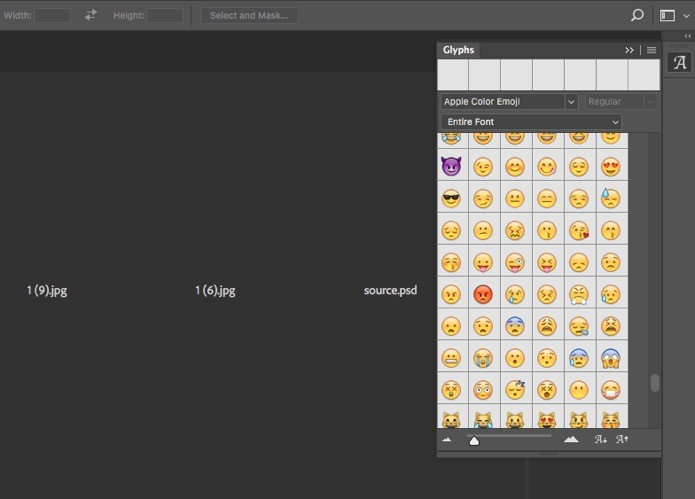Image resolution: width=695 pixels, height=499 pixels.
Task: Select the heart-eyes face emoji glyph
Action: click(x=611, y=167)
